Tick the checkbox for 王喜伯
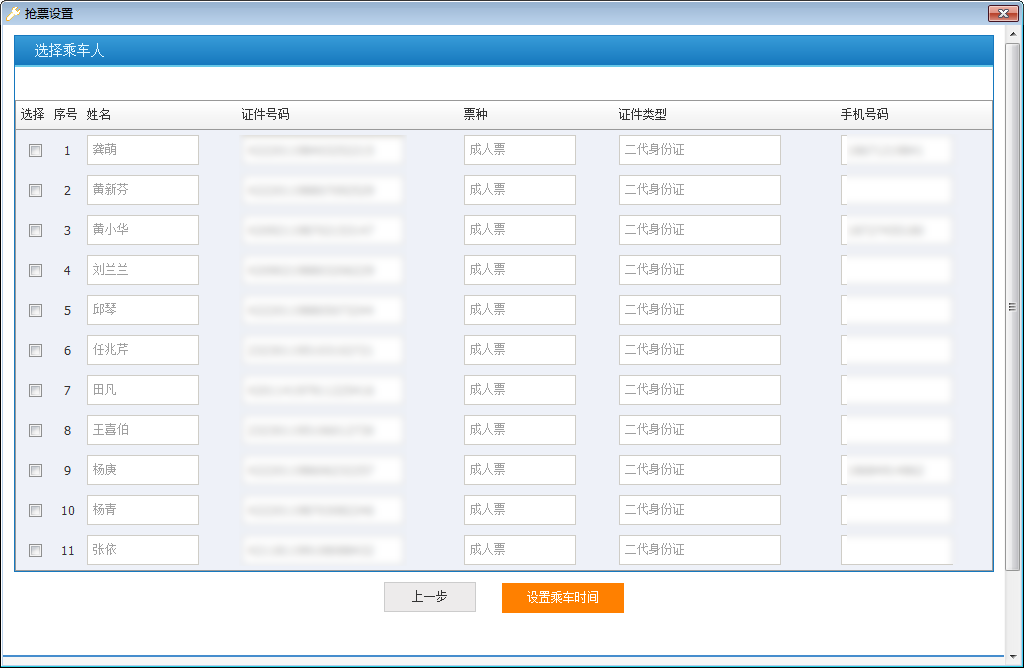This screenshot has height=668, width=1024. click(35, 430)
